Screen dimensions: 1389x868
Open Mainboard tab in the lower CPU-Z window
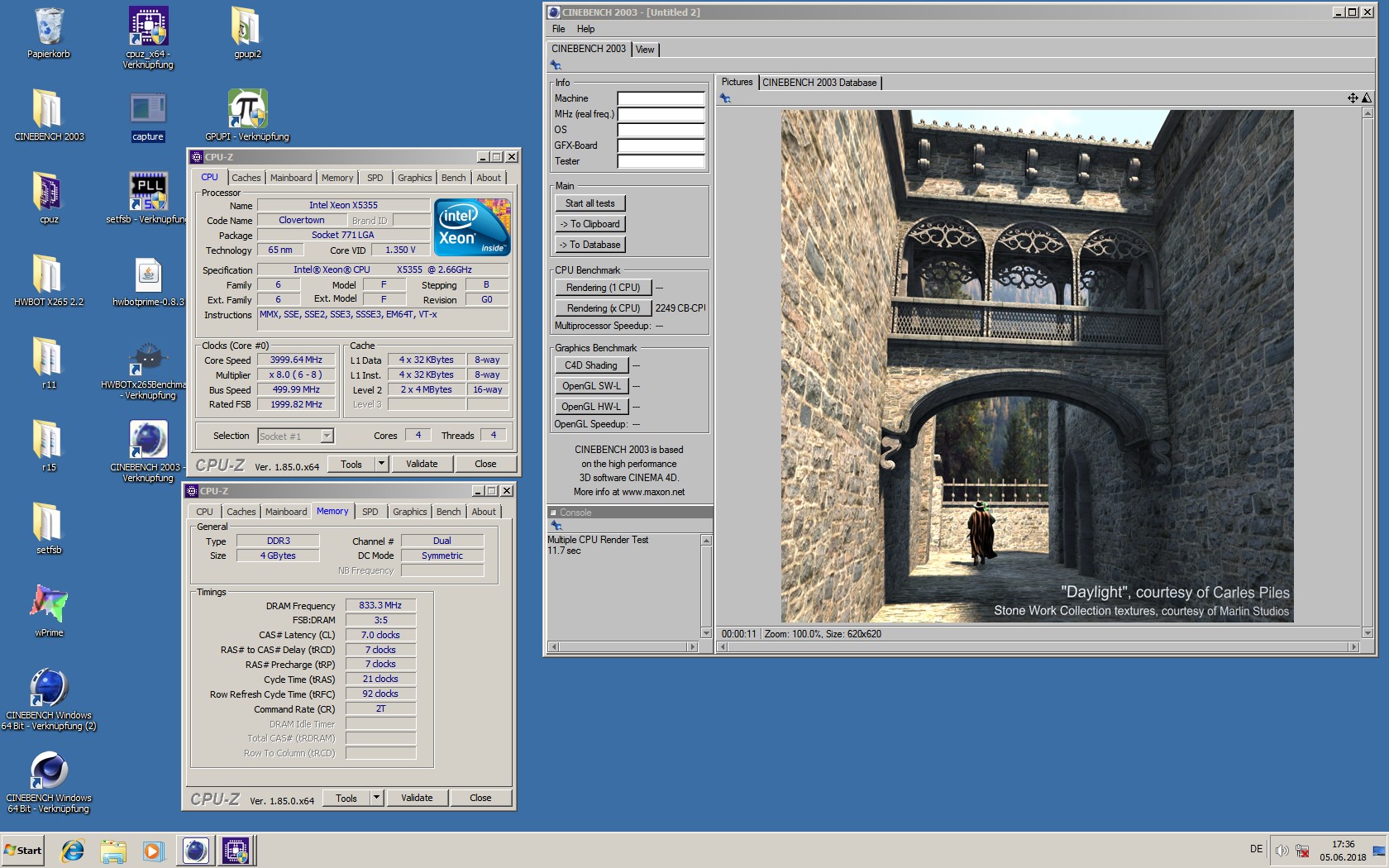click(286, 512)
